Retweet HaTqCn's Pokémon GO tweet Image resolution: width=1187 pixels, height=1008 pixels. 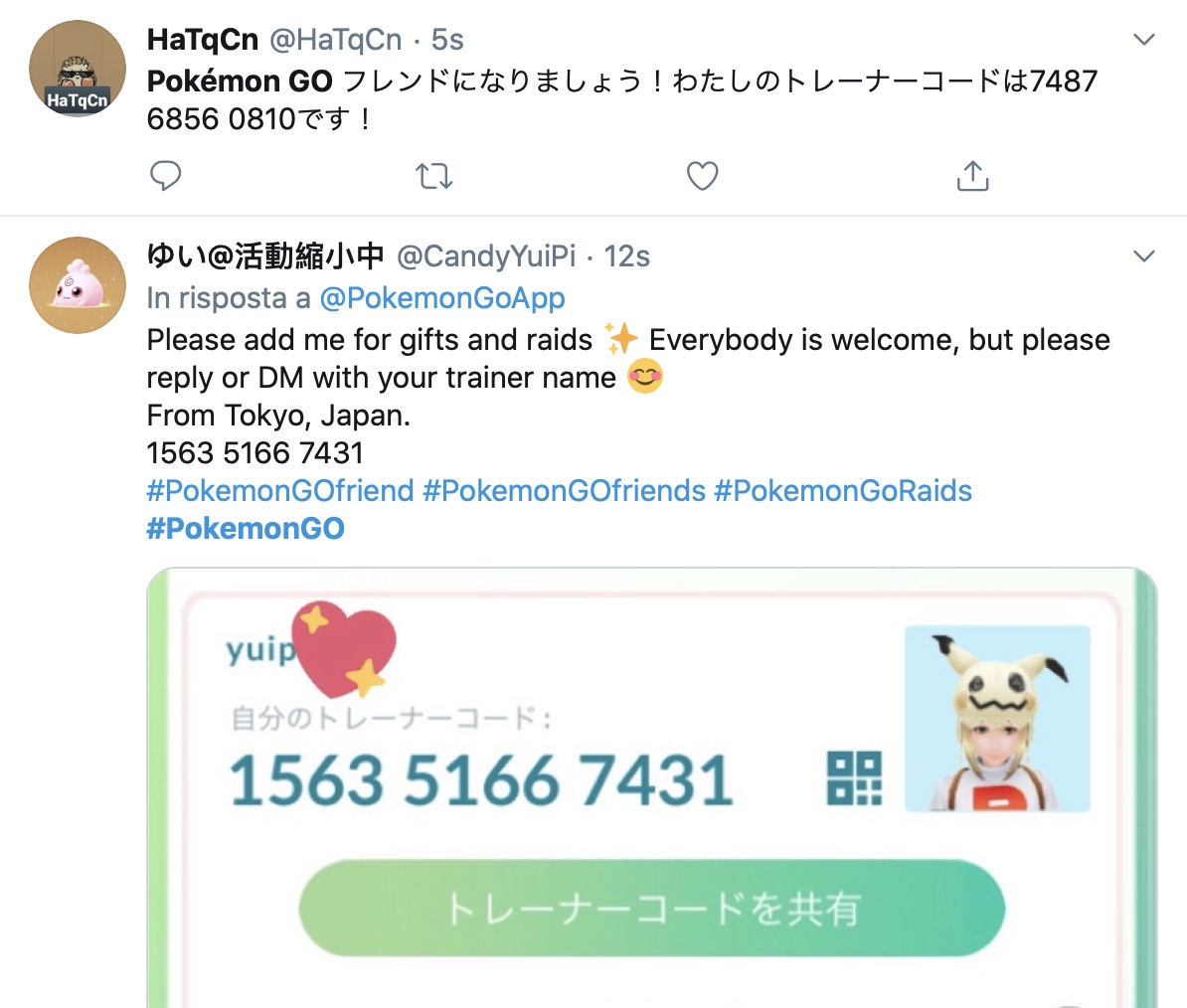point(433,176)
